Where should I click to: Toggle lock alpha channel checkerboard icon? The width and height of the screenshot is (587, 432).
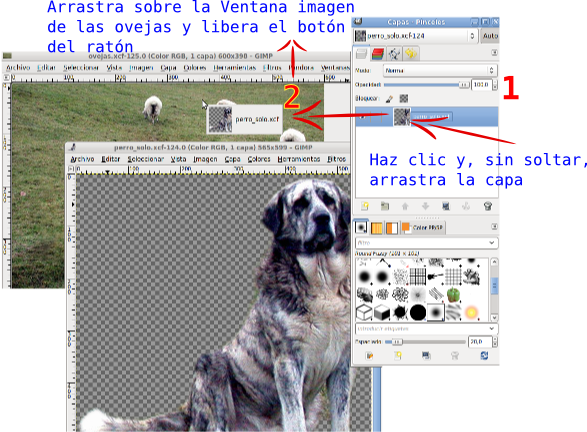click(404, 99)
